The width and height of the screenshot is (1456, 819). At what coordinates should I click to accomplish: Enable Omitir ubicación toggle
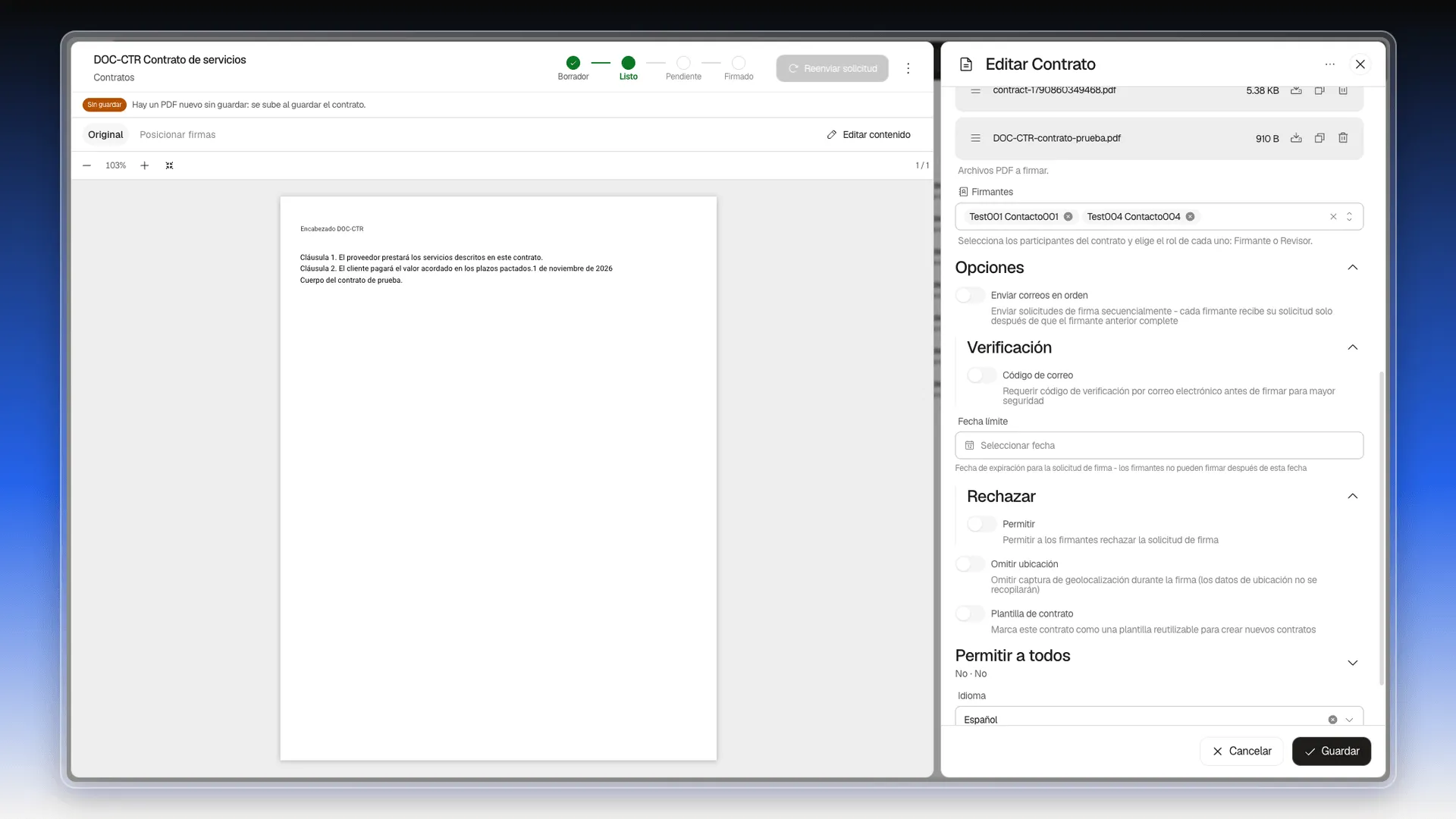click(970, 564)
